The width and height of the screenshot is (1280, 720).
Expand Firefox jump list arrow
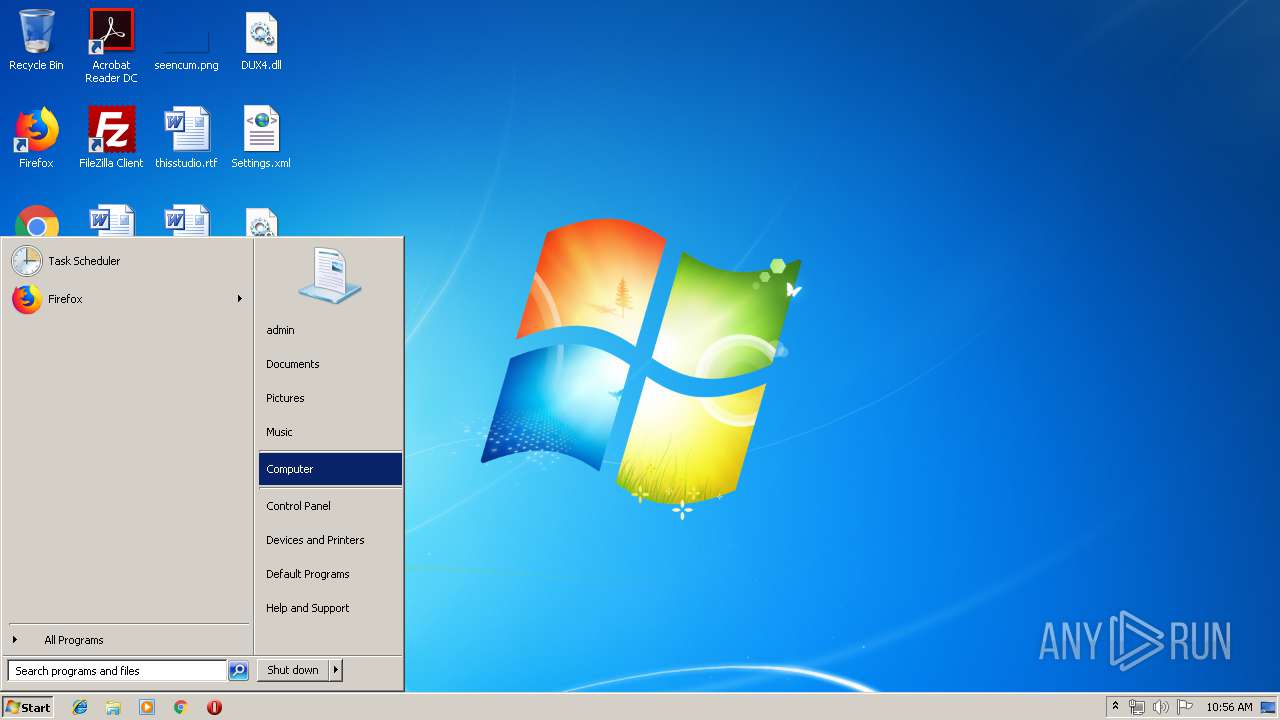click(x=240, y=299)
